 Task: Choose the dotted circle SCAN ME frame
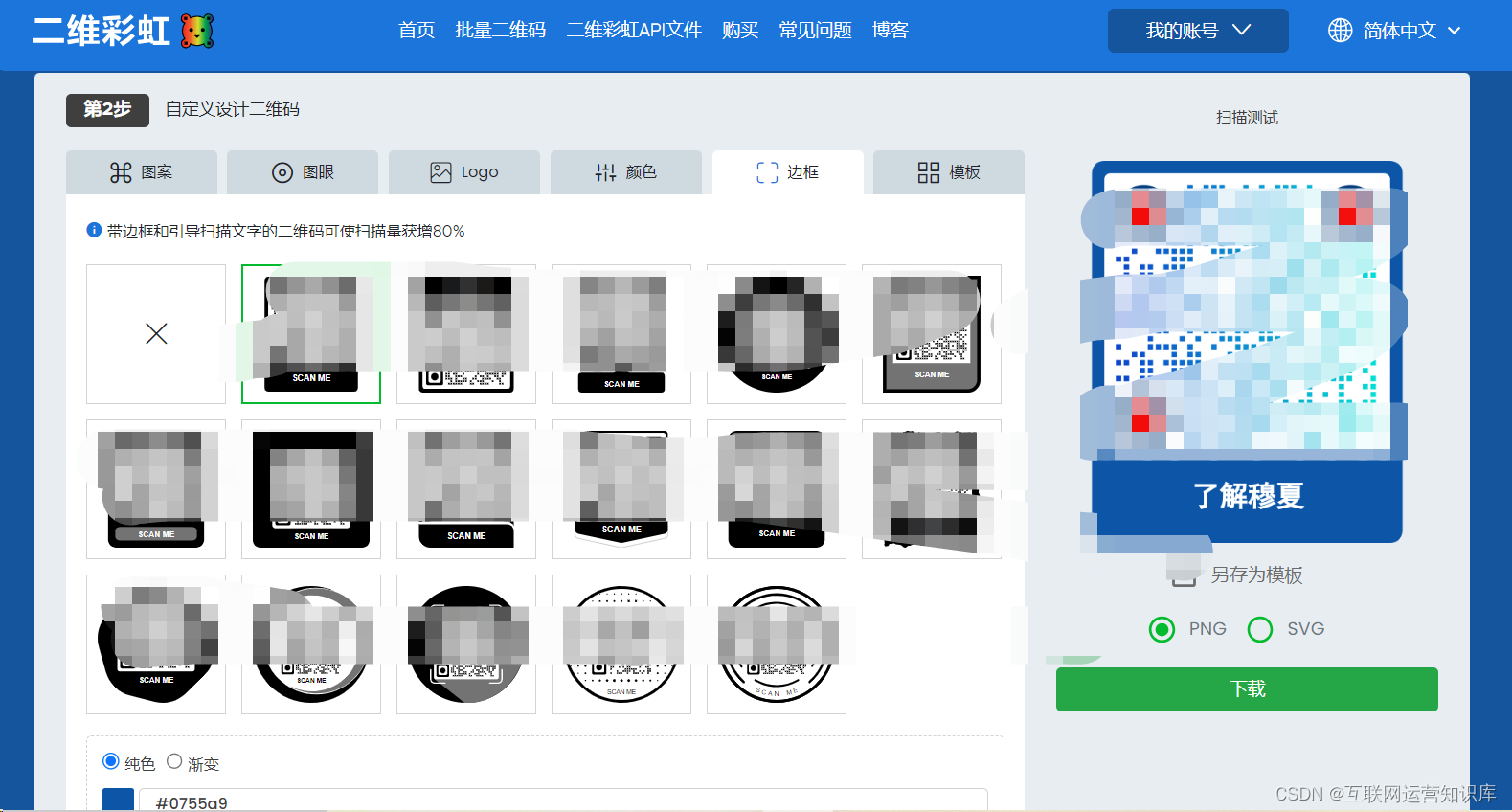[x=621, y=644]
